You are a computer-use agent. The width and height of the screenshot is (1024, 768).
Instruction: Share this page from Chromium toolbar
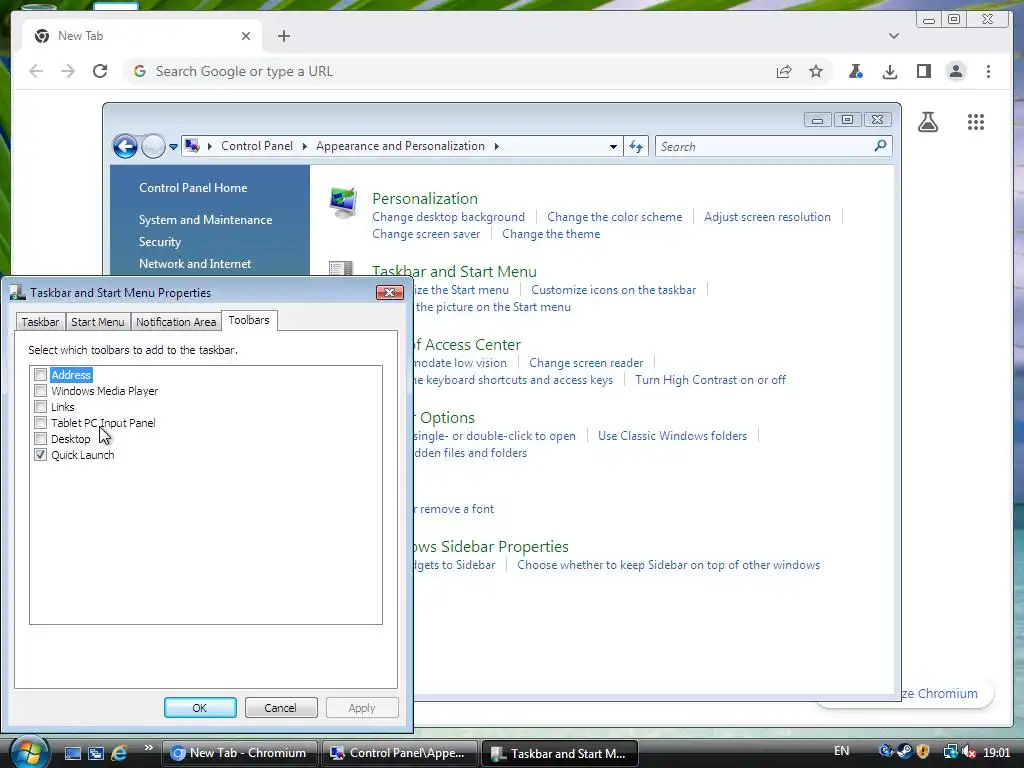784,71
